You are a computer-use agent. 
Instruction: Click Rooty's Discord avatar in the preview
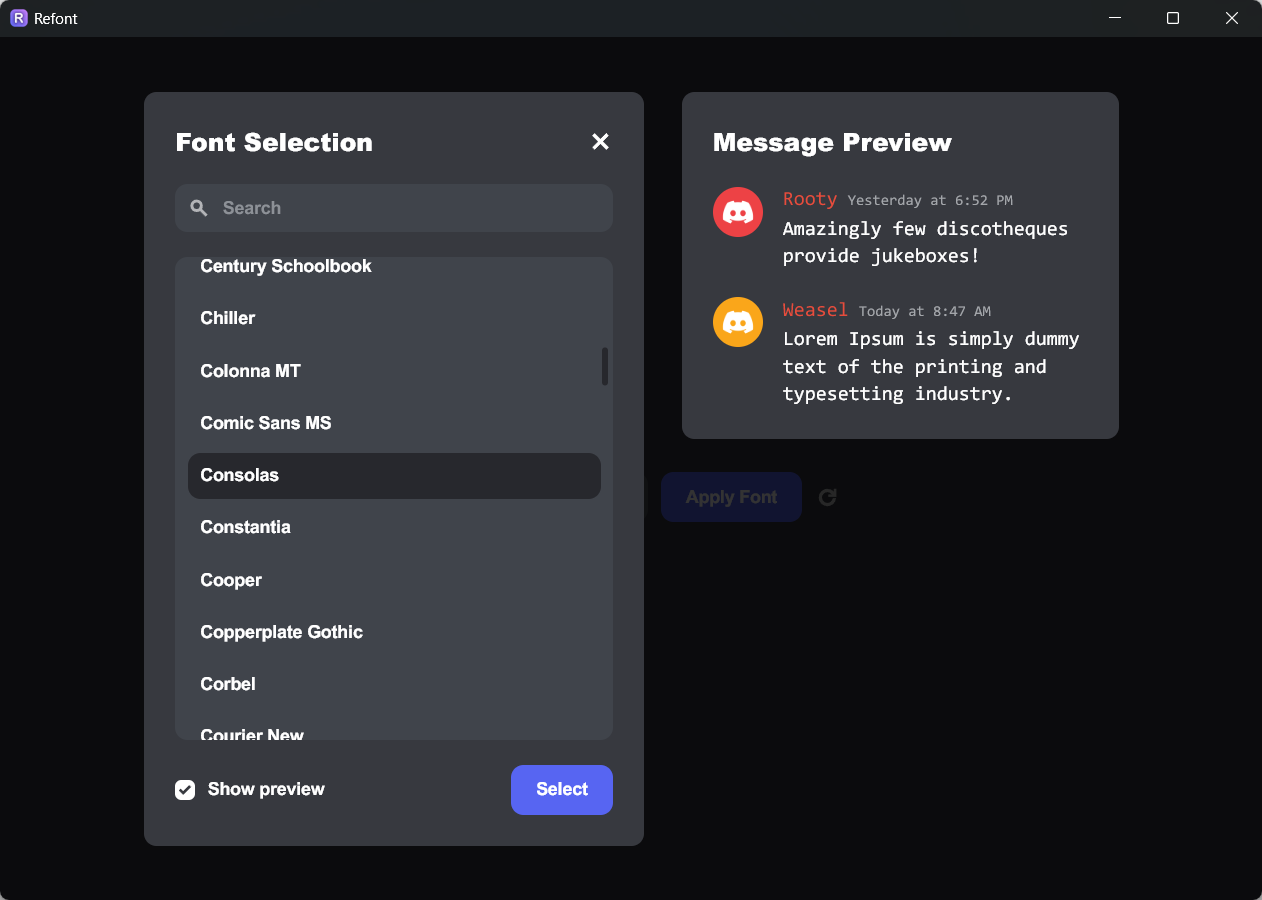(x=737, y=212)
